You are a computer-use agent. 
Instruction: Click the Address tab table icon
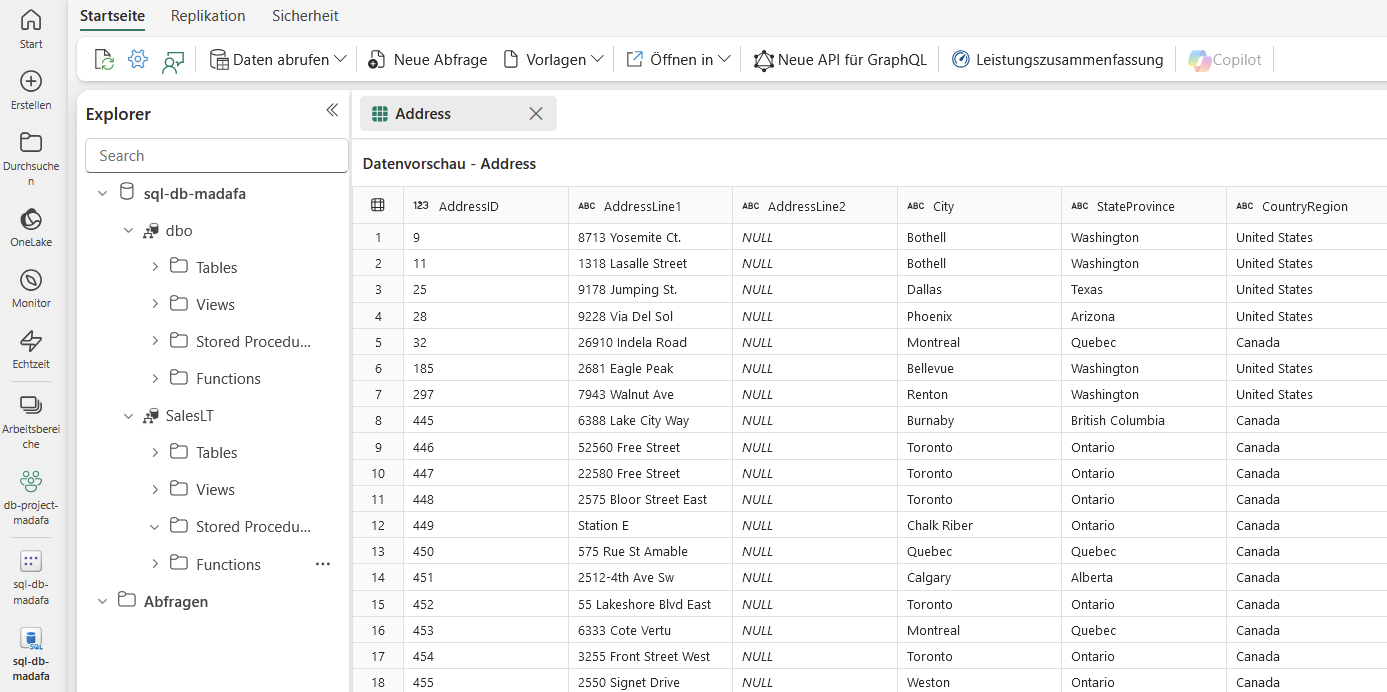click(x=380, y=114)
